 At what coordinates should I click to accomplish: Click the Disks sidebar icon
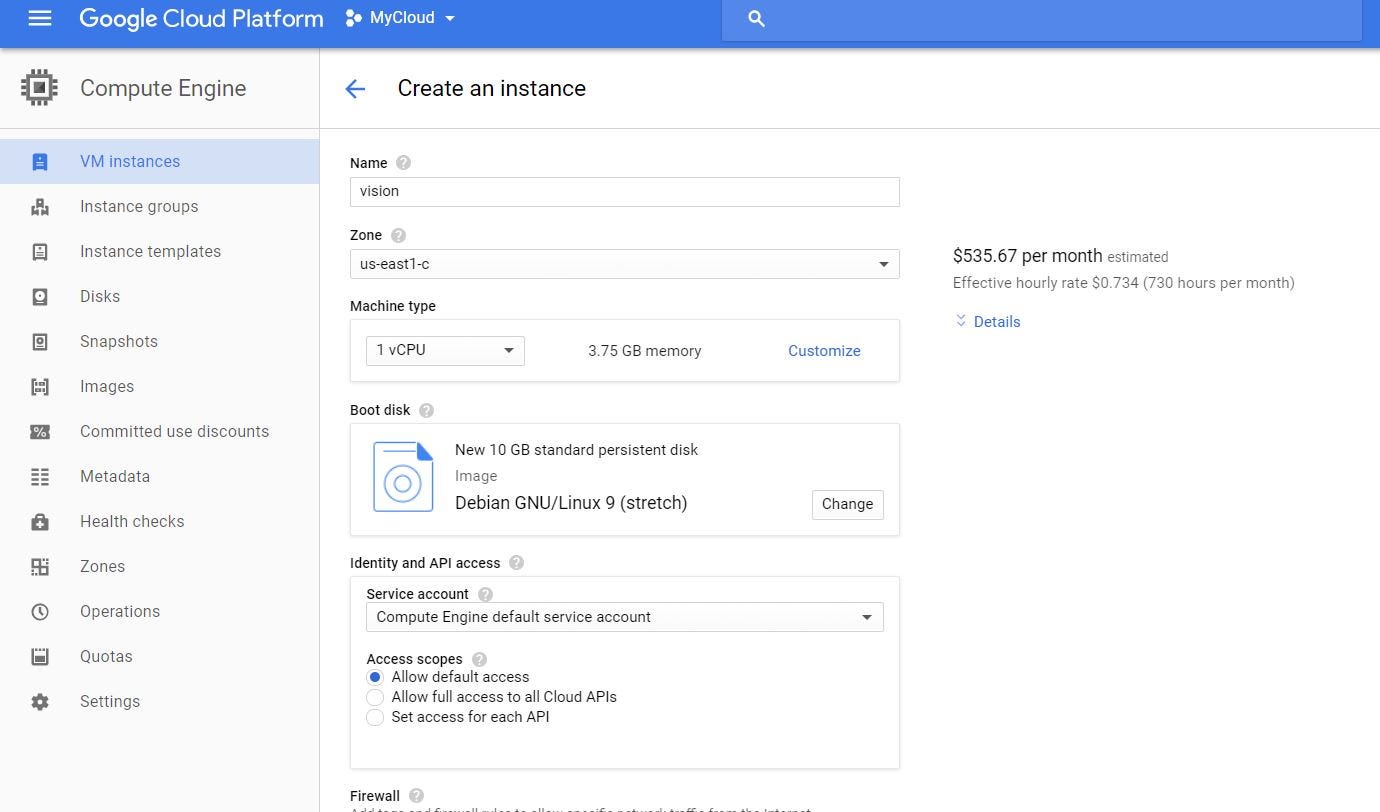pos(40,297)
